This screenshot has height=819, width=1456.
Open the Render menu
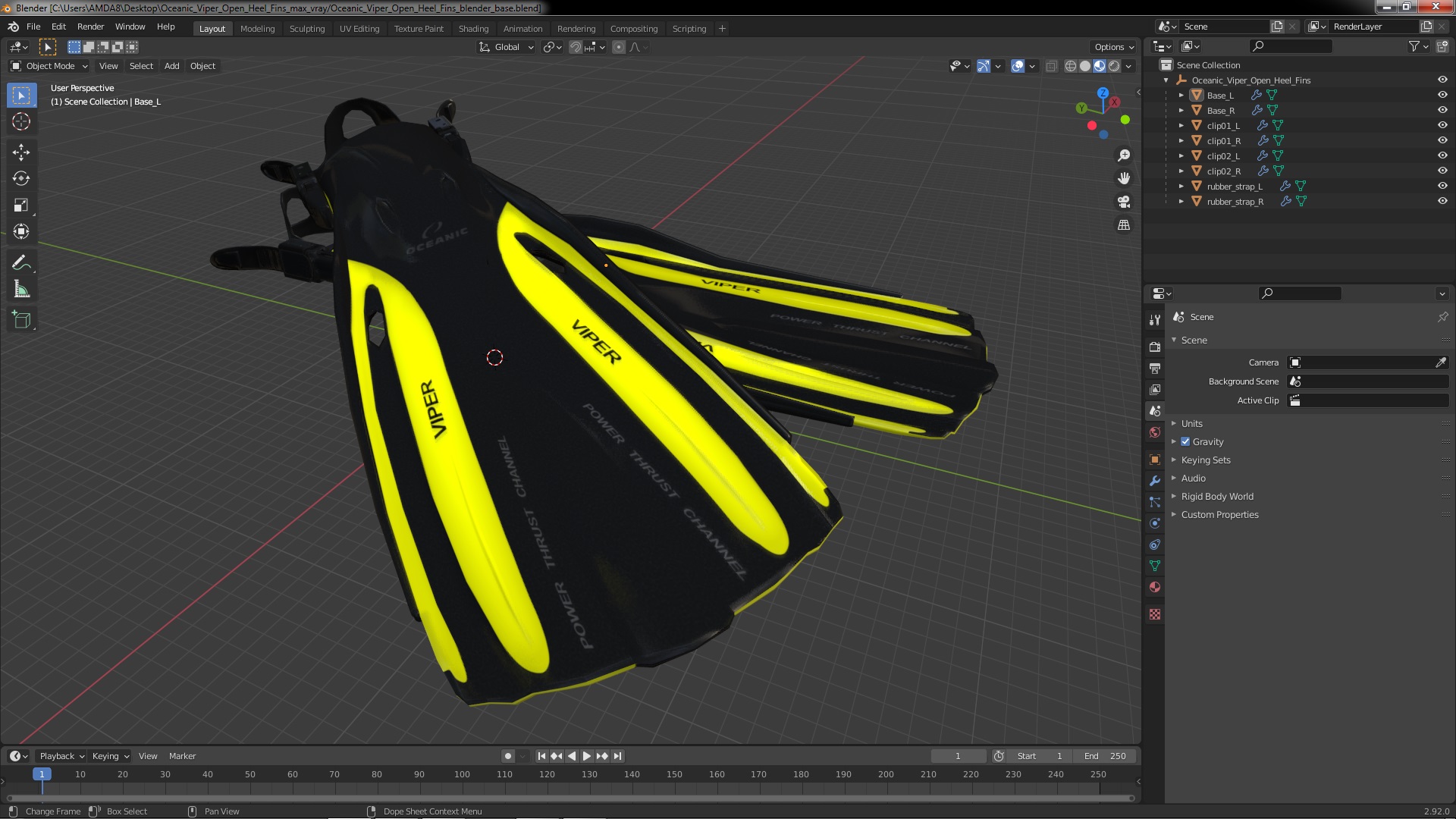click(x=90, y=27)
